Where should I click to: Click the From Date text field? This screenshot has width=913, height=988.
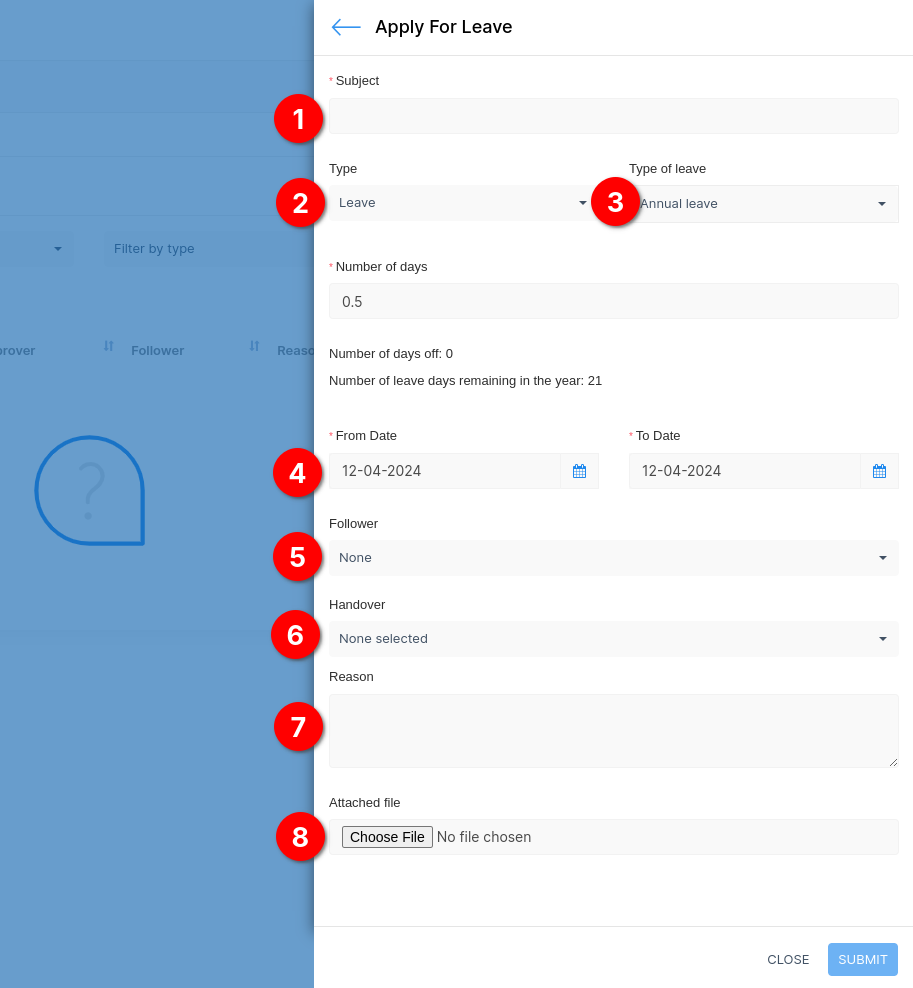tap(445, 471)
